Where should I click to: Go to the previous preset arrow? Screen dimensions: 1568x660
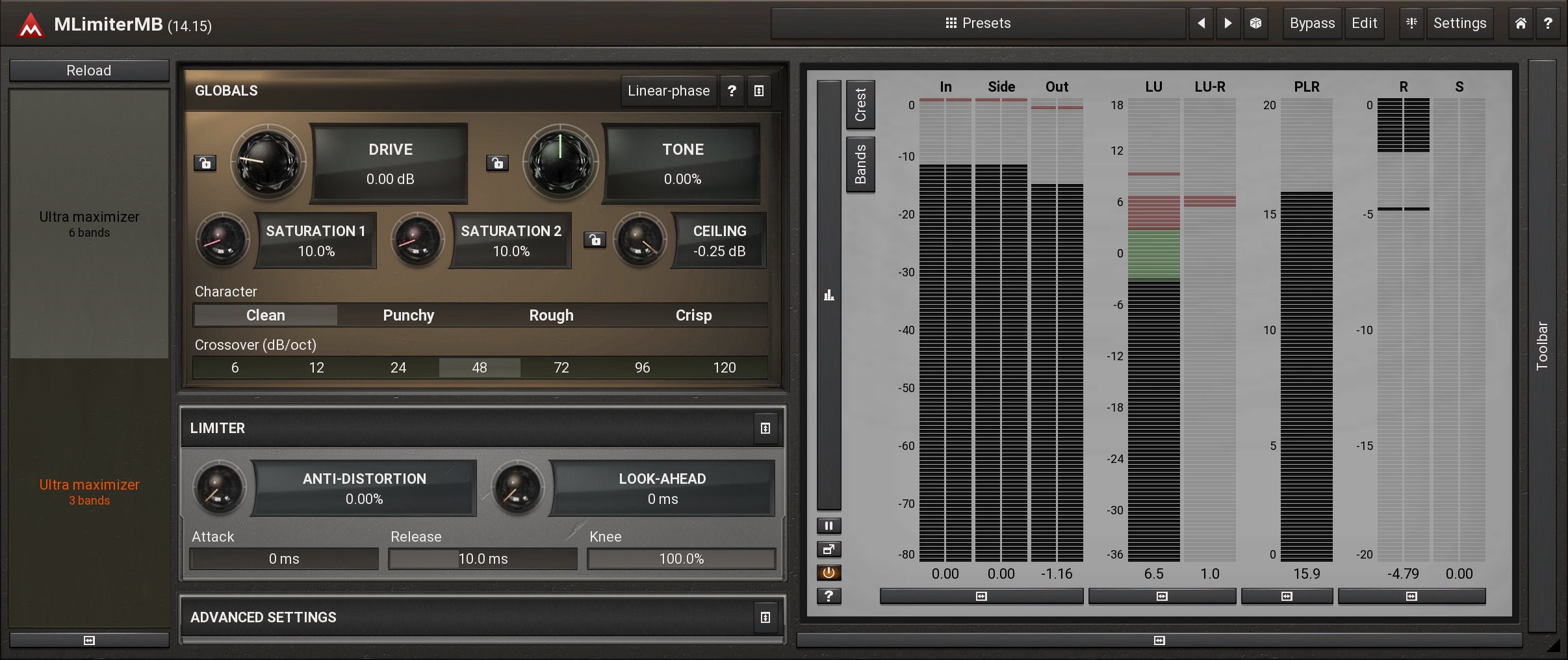(x=1201, y=23)
